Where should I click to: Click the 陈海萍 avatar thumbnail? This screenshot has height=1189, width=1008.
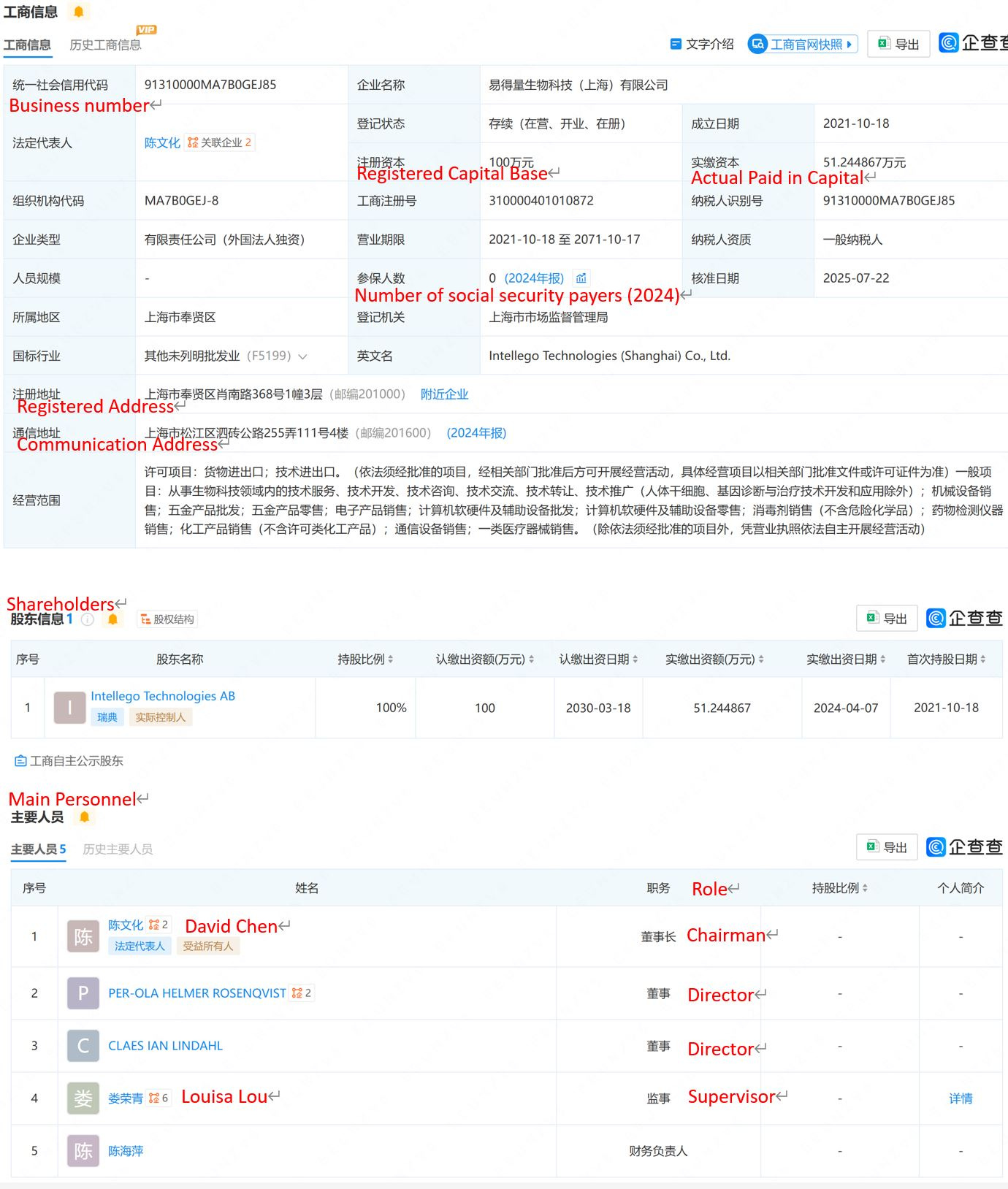tap(83, 1151)
